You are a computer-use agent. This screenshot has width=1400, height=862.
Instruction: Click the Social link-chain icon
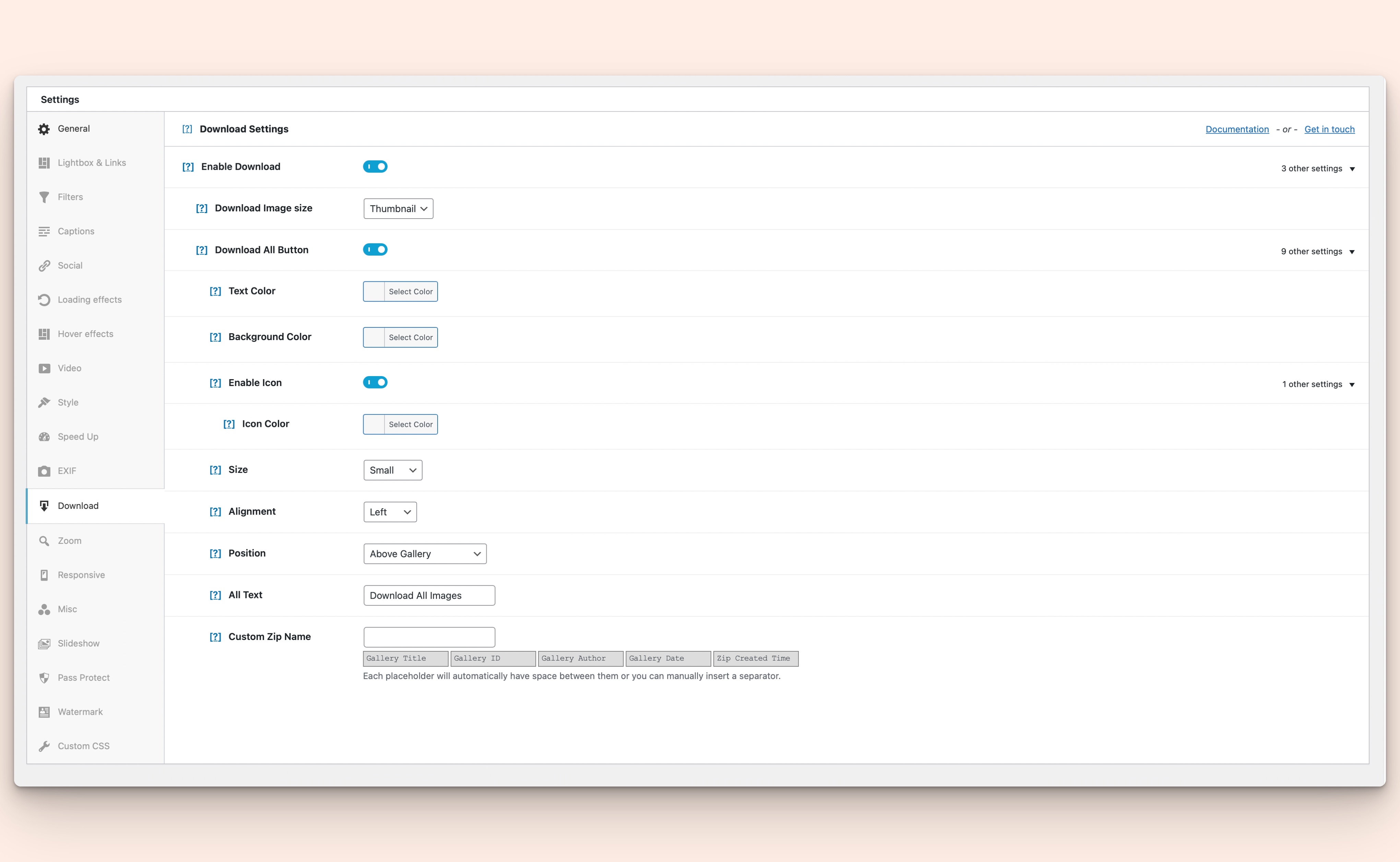44,266
